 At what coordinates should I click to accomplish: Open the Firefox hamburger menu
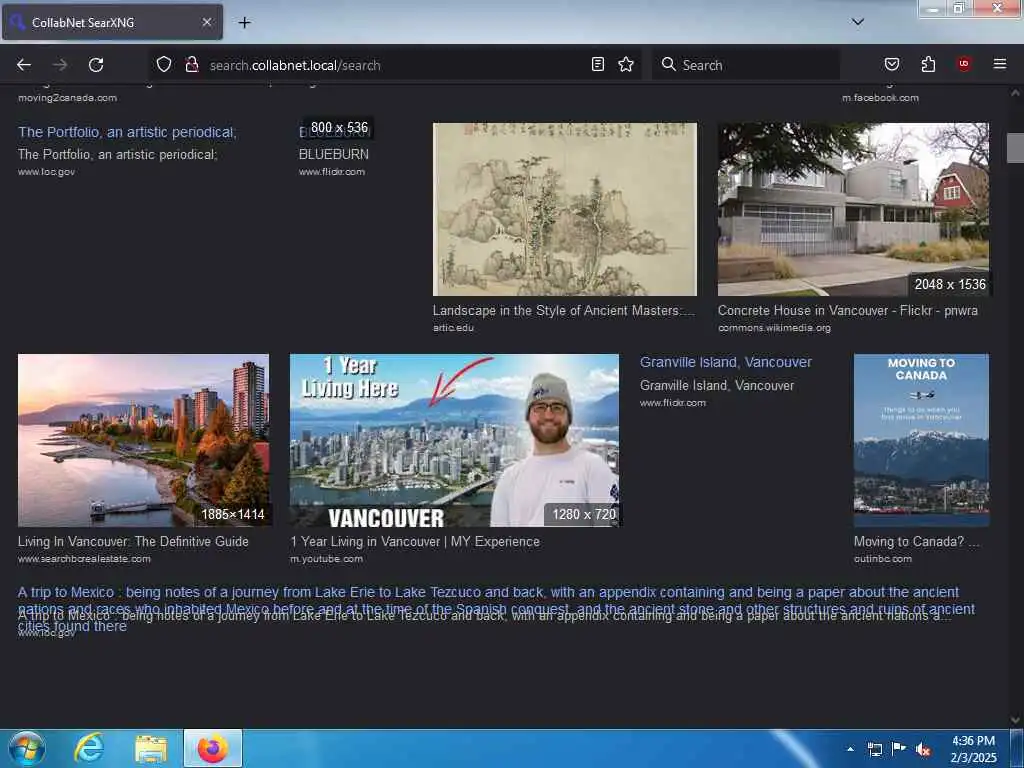click(x=1000, y=64)
